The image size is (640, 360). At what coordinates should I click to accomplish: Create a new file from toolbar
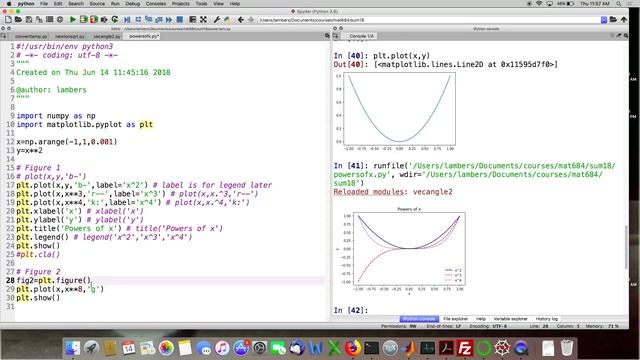pyautogui.click(x=8, y=20)
